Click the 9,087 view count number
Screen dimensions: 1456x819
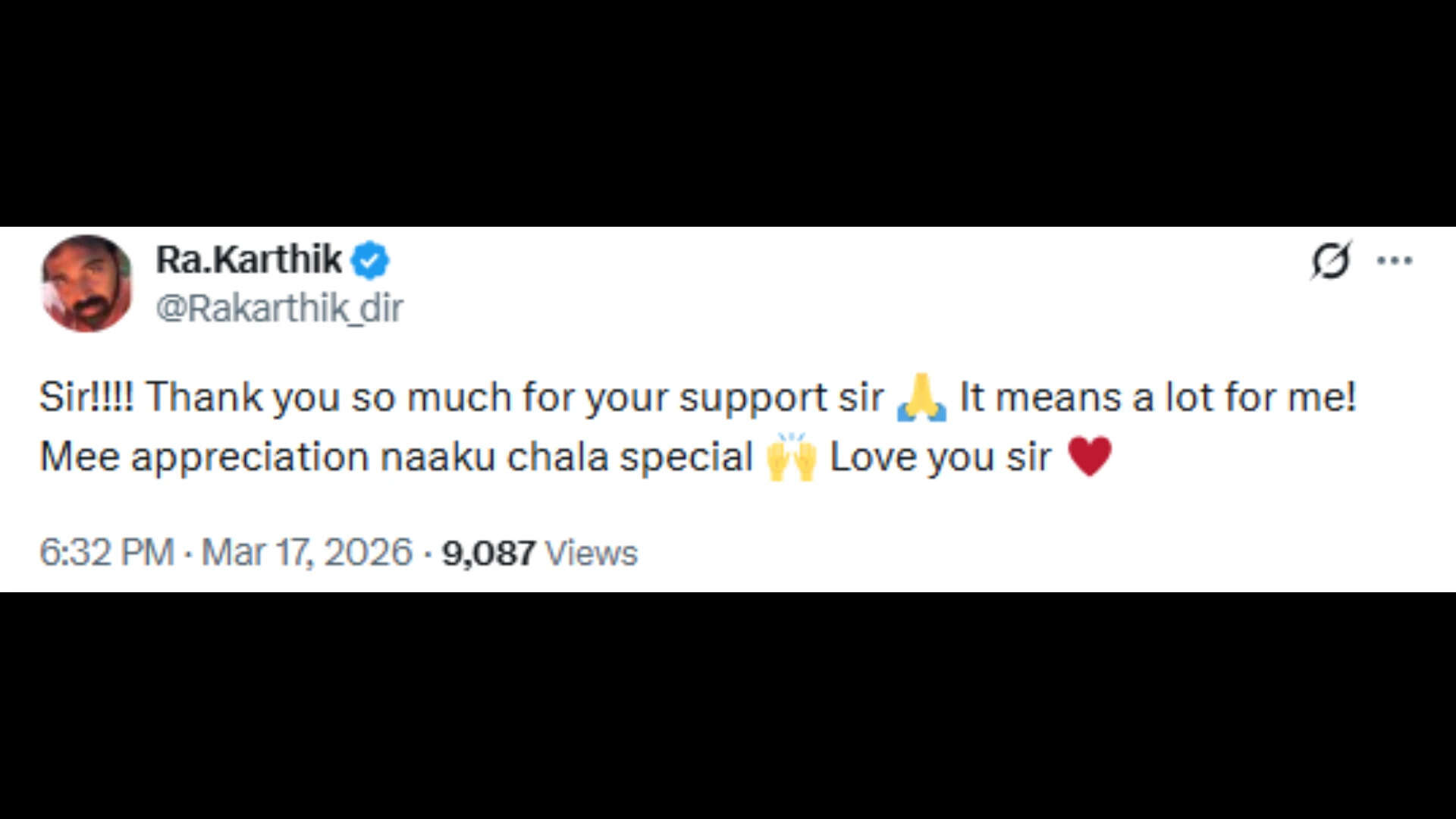488,553
